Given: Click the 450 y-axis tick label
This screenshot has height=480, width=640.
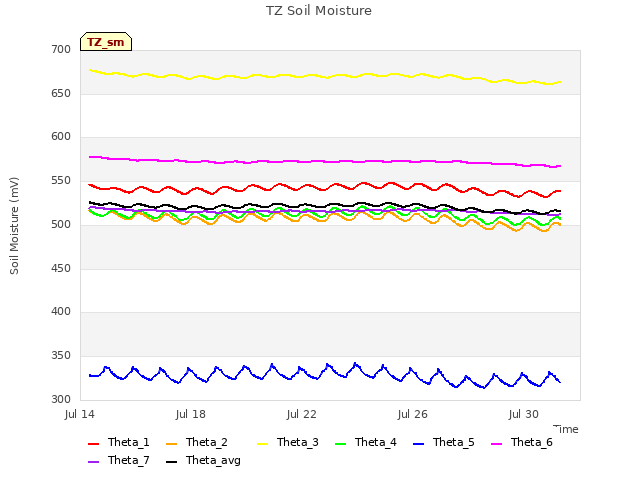Looking at the screenshot, I should (61, 269).
